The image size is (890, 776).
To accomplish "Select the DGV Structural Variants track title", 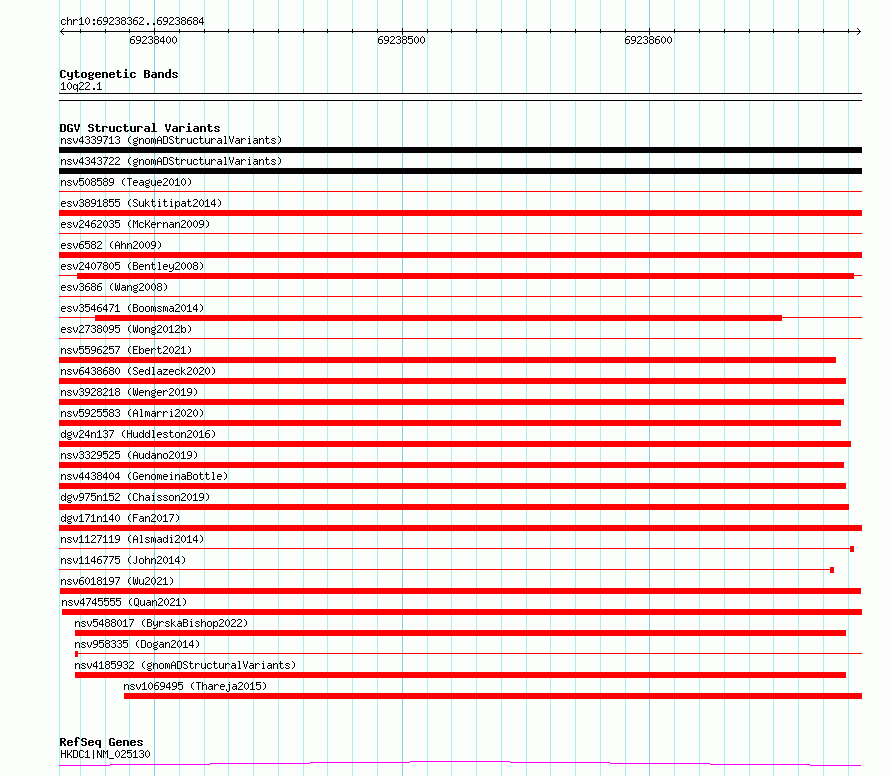I will pyautogui.click(x=140, y=128).
